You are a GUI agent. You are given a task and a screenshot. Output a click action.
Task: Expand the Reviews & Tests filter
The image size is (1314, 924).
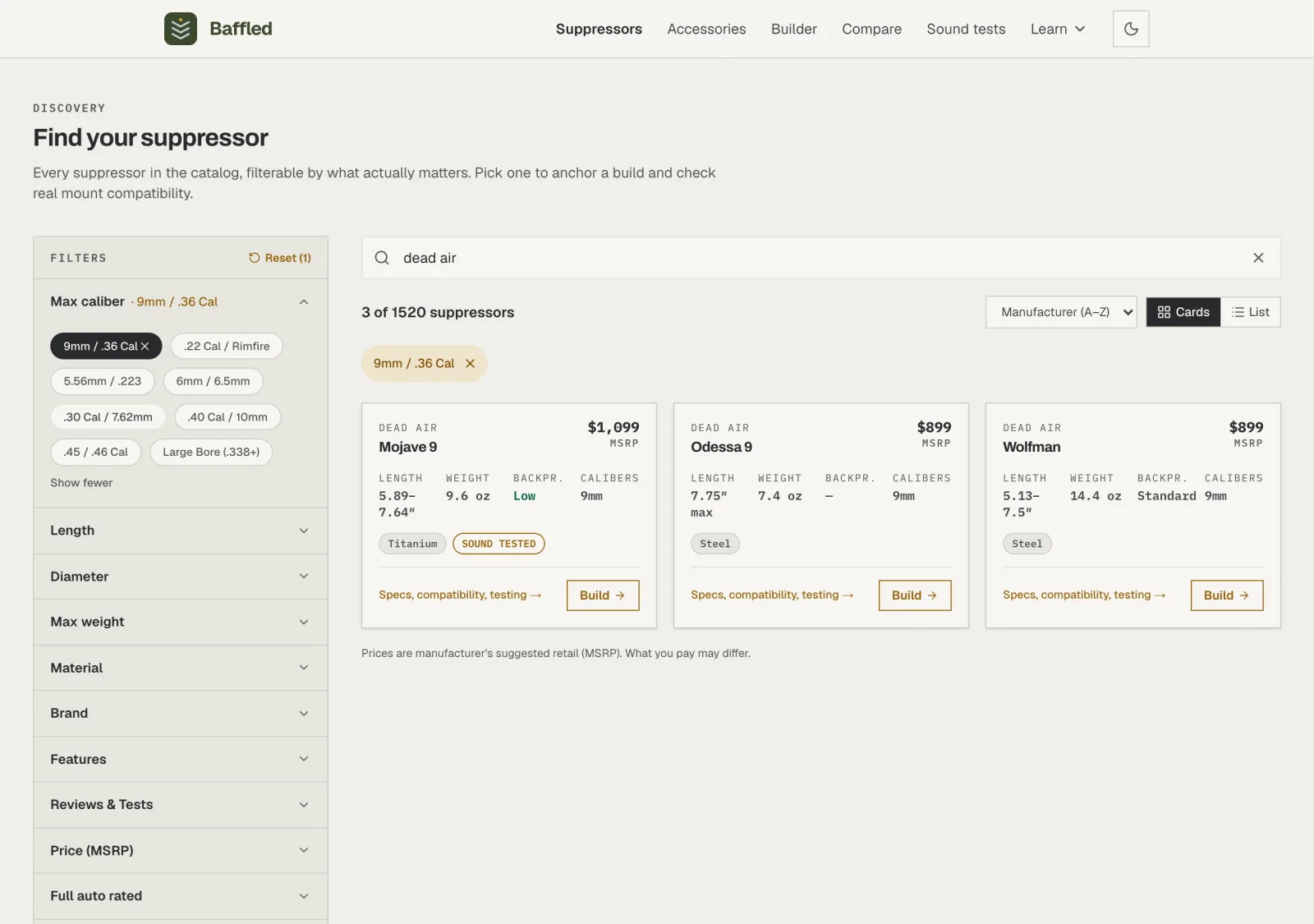point(181,805)
